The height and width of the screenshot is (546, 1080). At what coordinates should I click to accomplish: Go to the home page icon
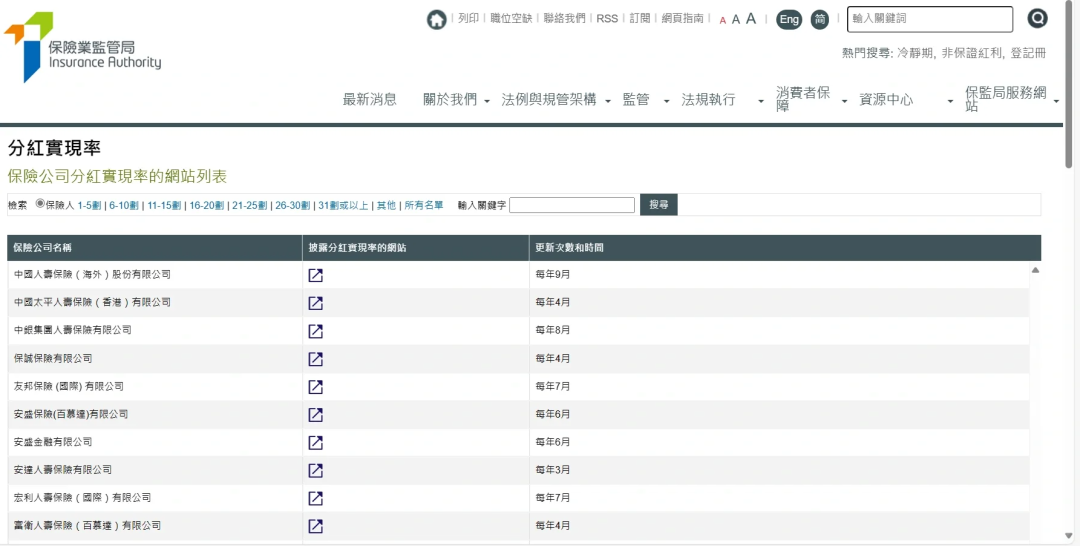tap(437, 19)
